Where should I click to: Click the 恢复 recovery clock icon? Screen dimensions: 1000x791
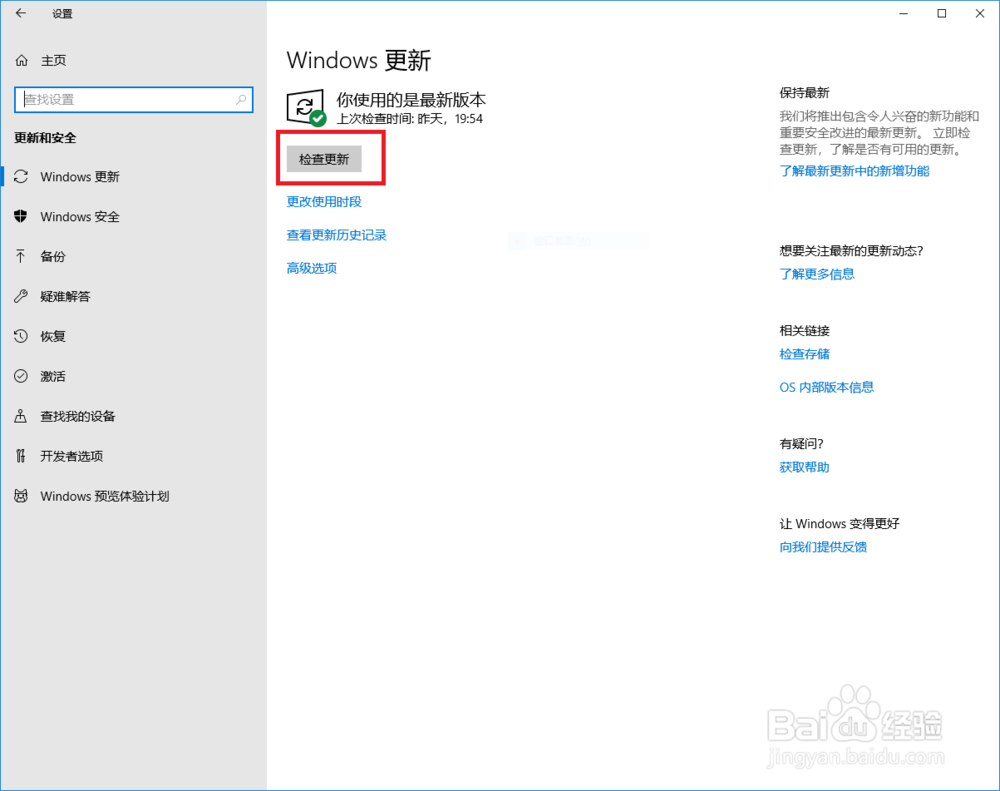click(x=21, y=336)
